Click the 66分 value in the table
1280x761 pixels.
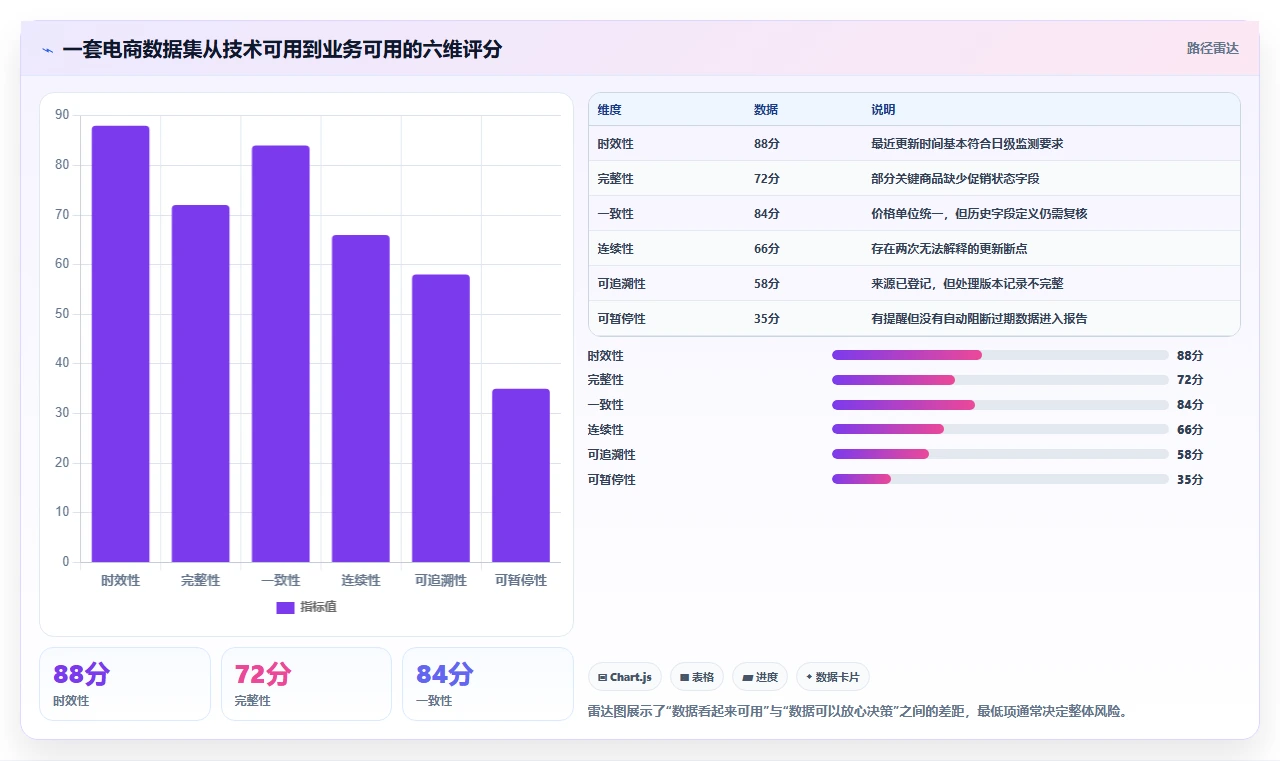point(767,248)
